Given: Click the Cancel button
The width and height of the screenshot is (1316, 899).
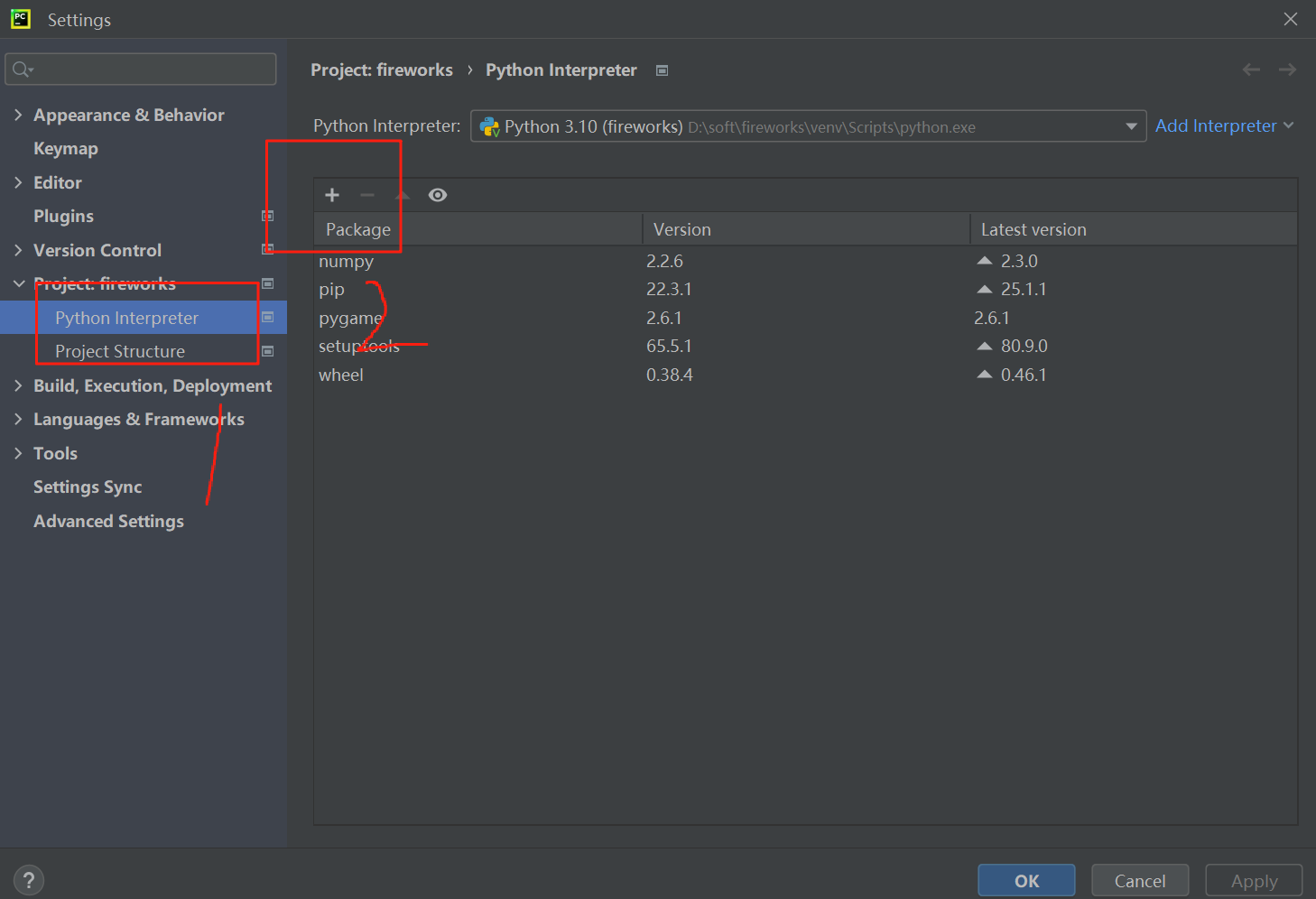Looking at the screenshot, I should 1140,881.
